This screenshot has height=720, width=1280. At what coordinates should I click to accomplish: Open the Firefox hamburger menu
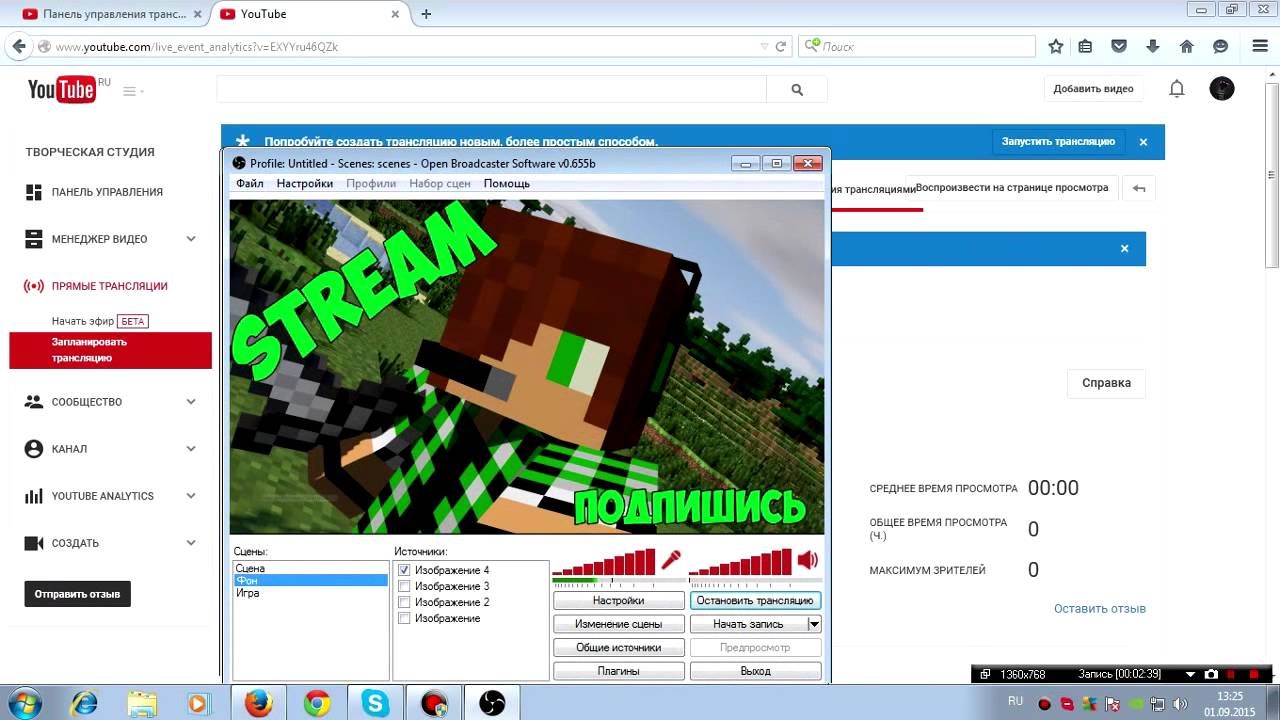(x=1260, y=46)
